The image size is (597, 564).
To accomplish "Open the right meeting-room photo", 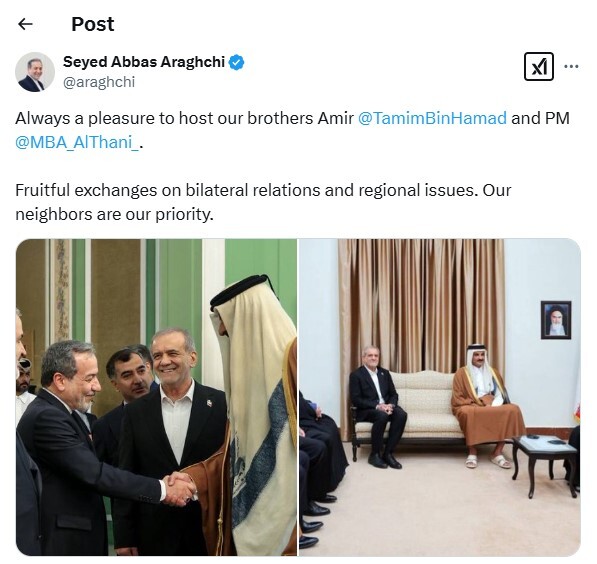I will 440,397.
